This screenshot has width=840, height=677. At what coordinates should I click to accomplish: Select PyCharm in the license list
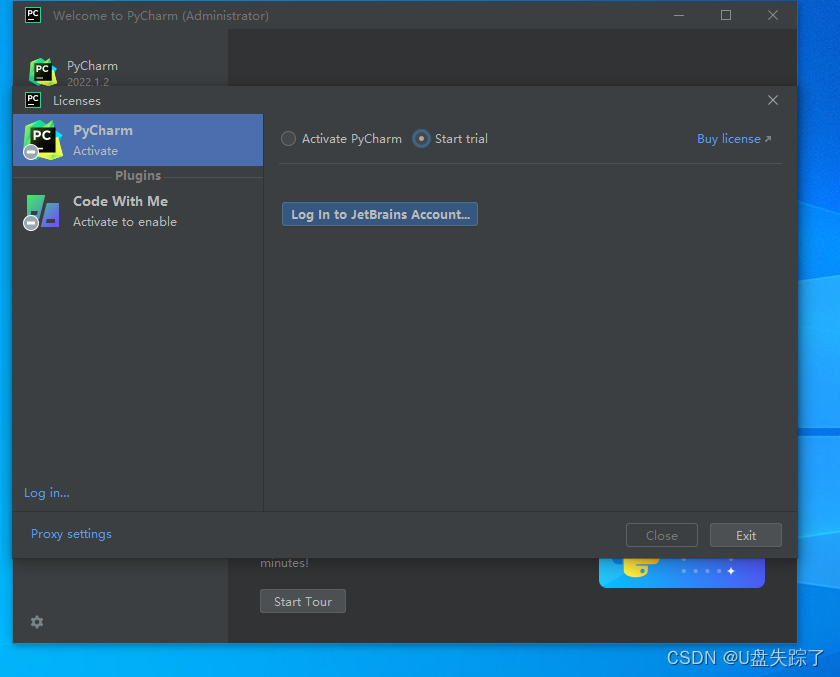coord(138,140)
